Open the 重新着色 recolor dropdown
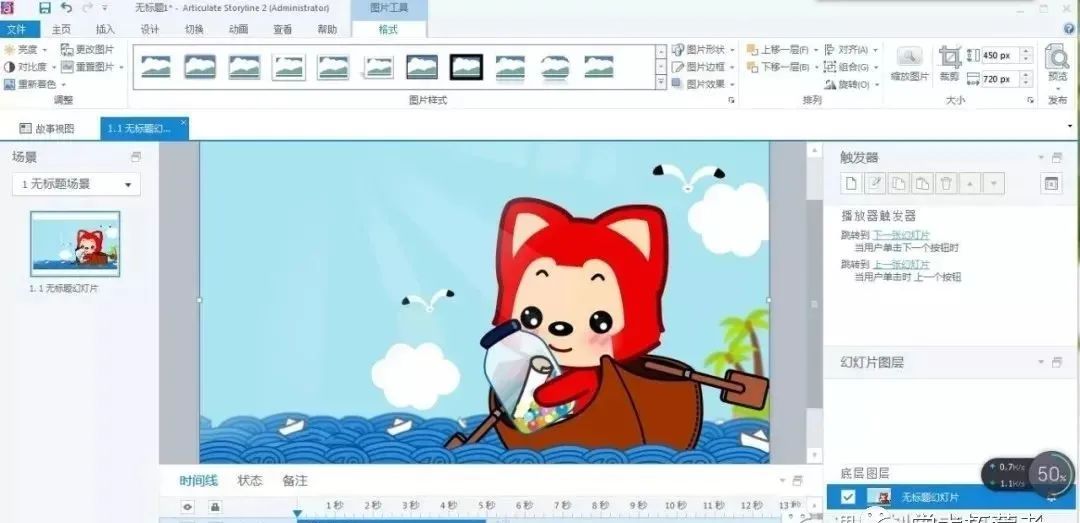 (35, 84)
